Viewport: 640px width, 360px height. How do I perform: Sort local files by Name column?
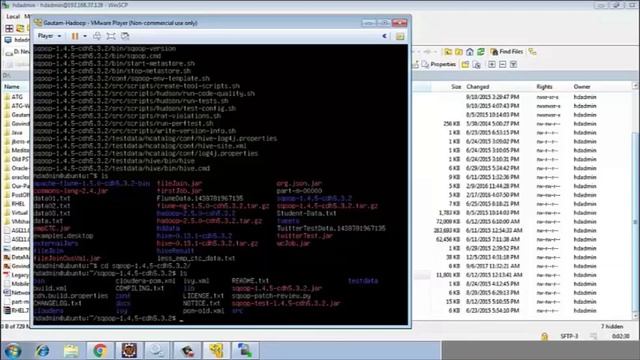pyautogui.click(x=12, y=87)
